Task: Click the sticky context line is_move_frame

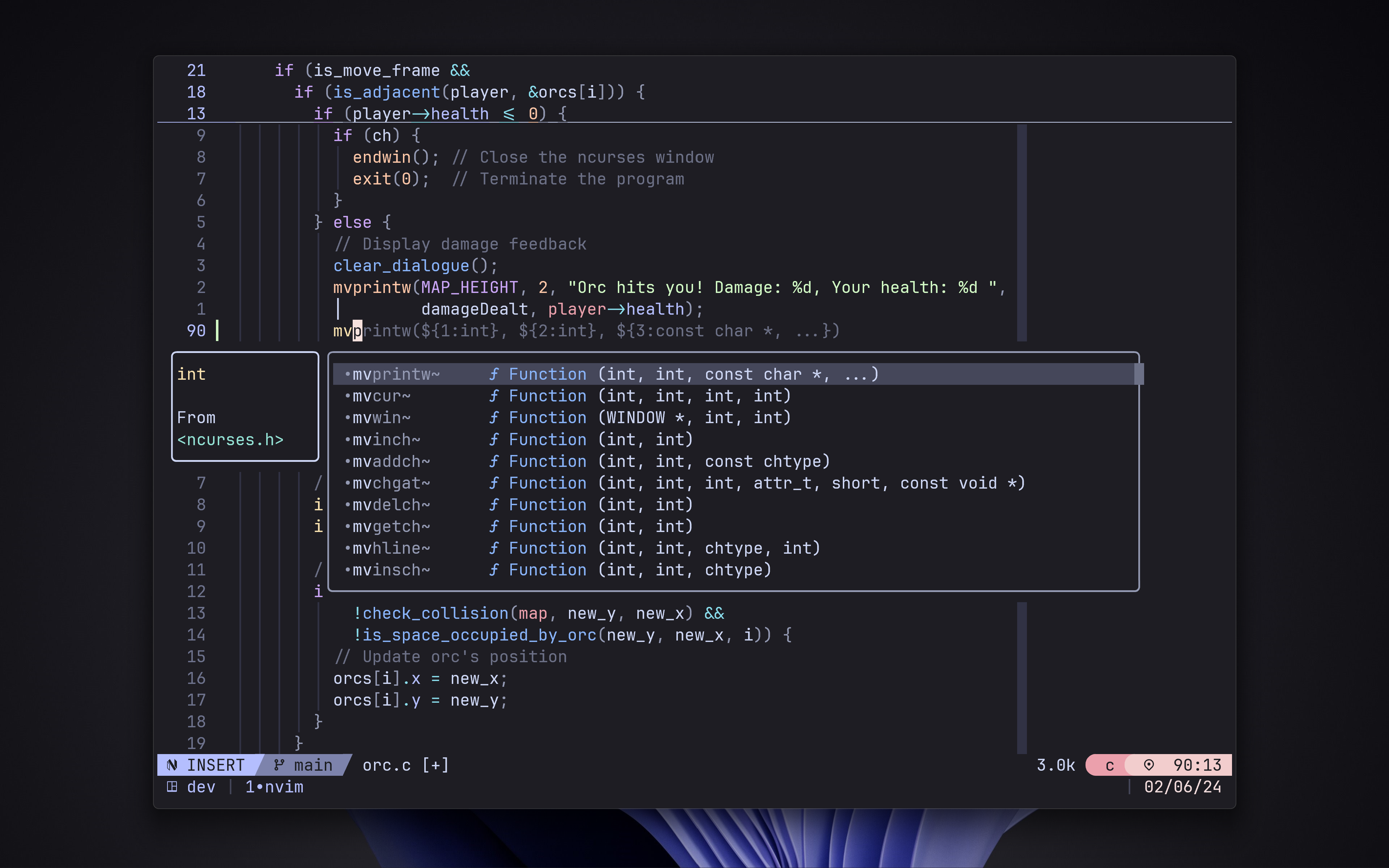Action: click(x=372, y=71)
